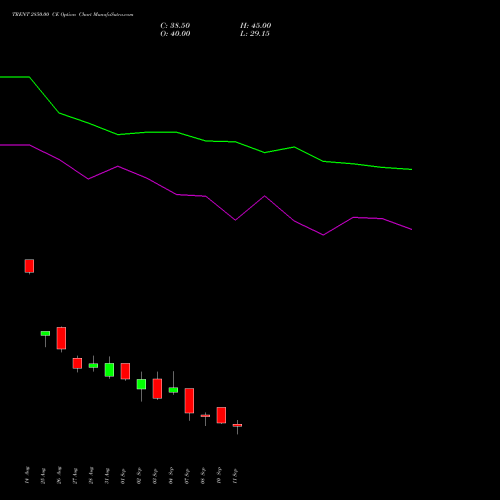
Task: Select the high value H: 45.00
Action: (256, 26)
